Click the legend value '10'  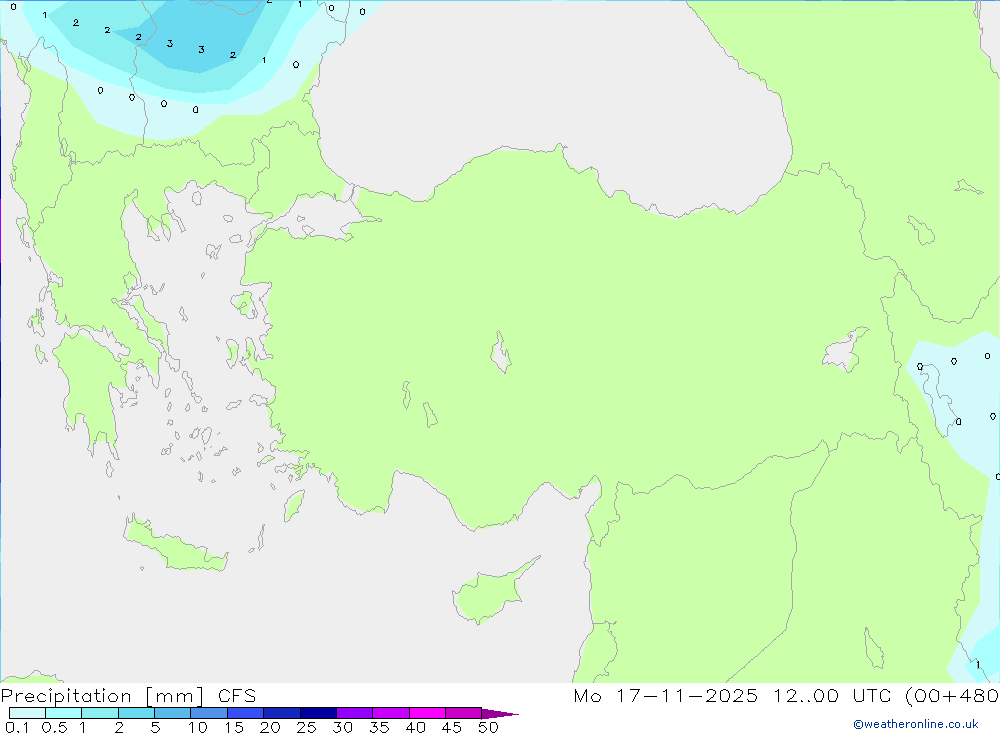[198, 727]
